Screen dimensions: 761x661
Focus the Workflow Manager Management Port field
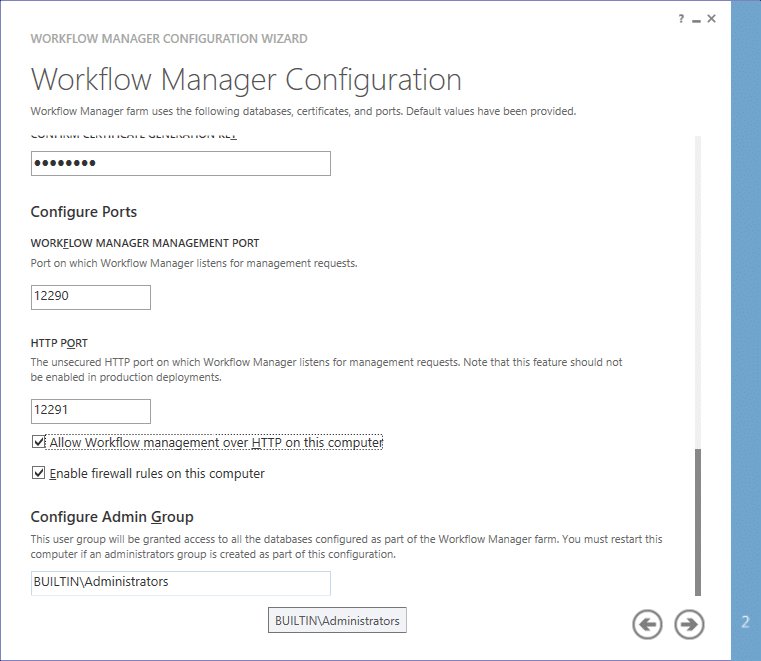[x=91, y=297]
